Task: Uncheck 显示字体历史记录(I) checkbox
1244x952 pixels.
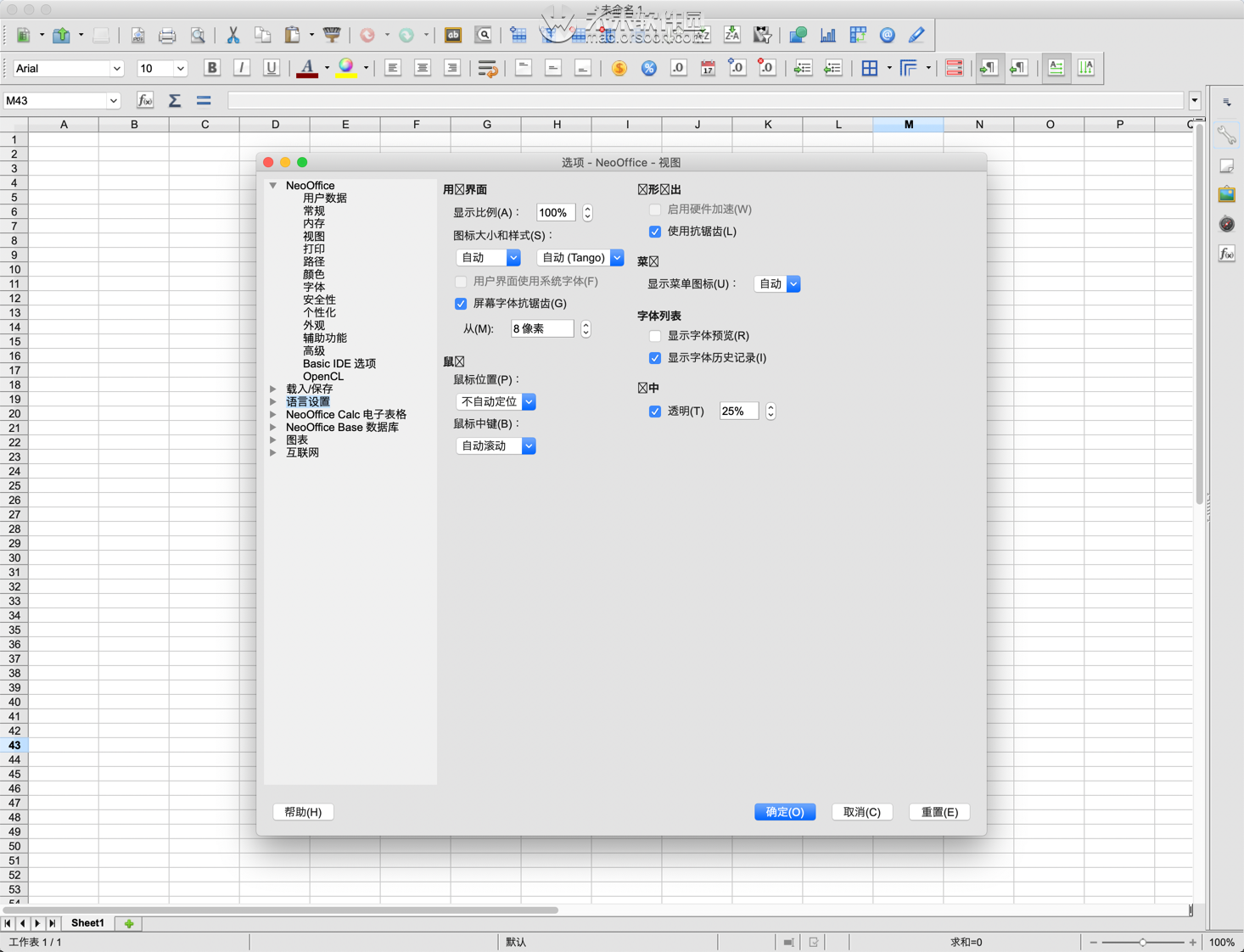Action: pos(655,358)
